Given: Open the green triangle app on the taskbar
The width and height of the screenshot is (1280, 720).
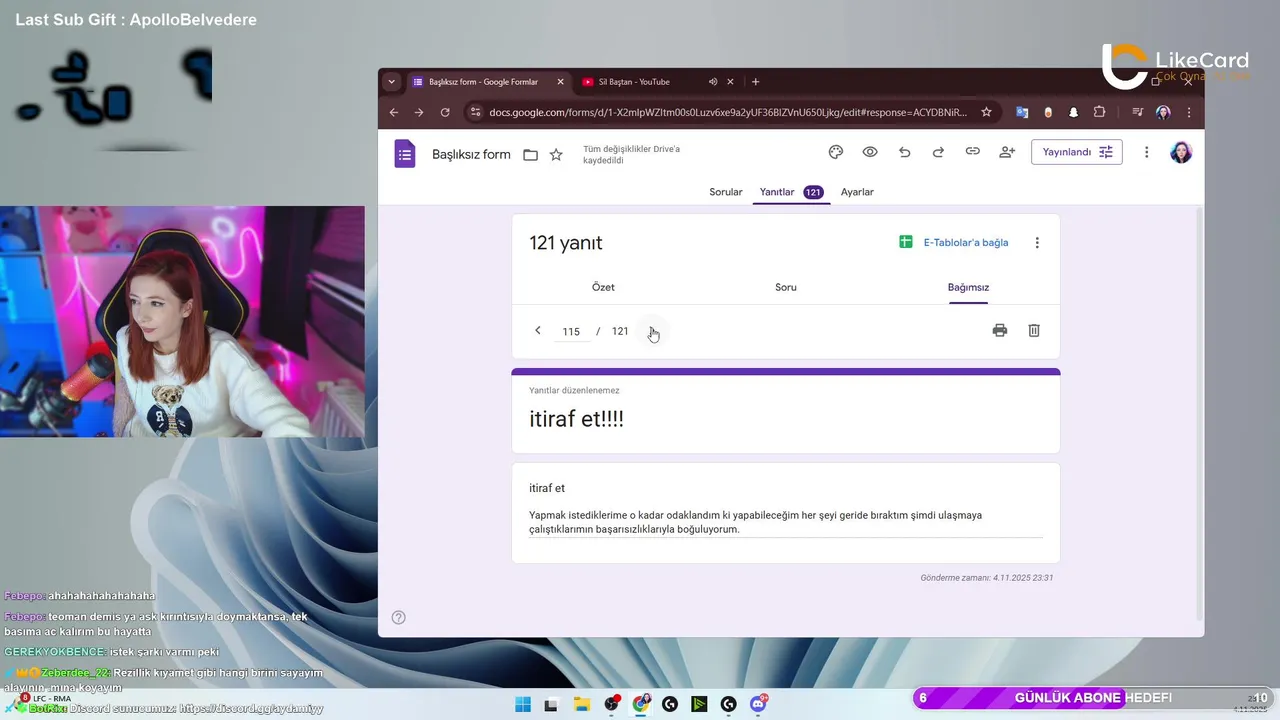Looking at the screenshot, I should [x=699, y=704].
